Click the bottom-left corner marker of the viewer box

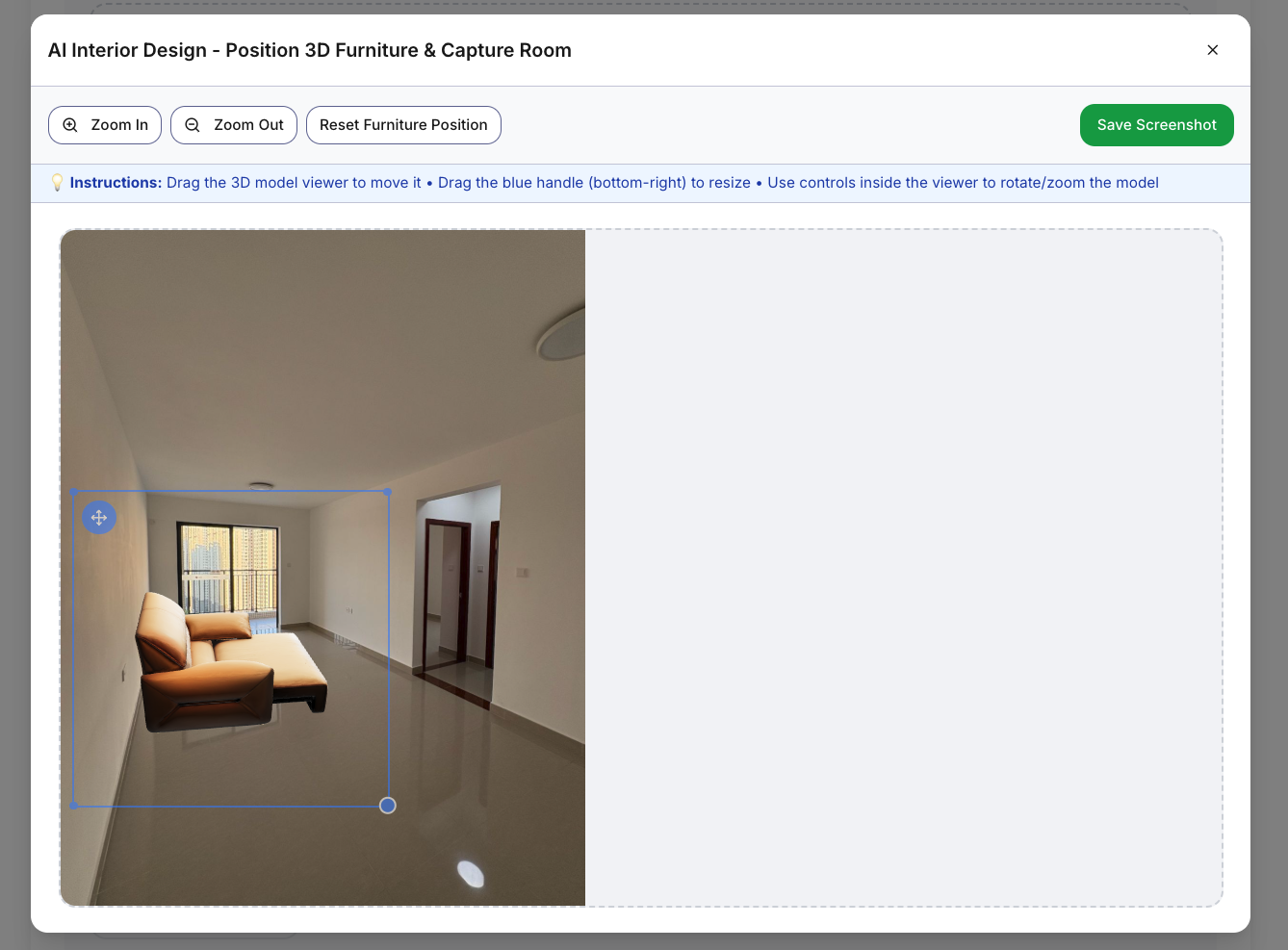pos(75,806)
